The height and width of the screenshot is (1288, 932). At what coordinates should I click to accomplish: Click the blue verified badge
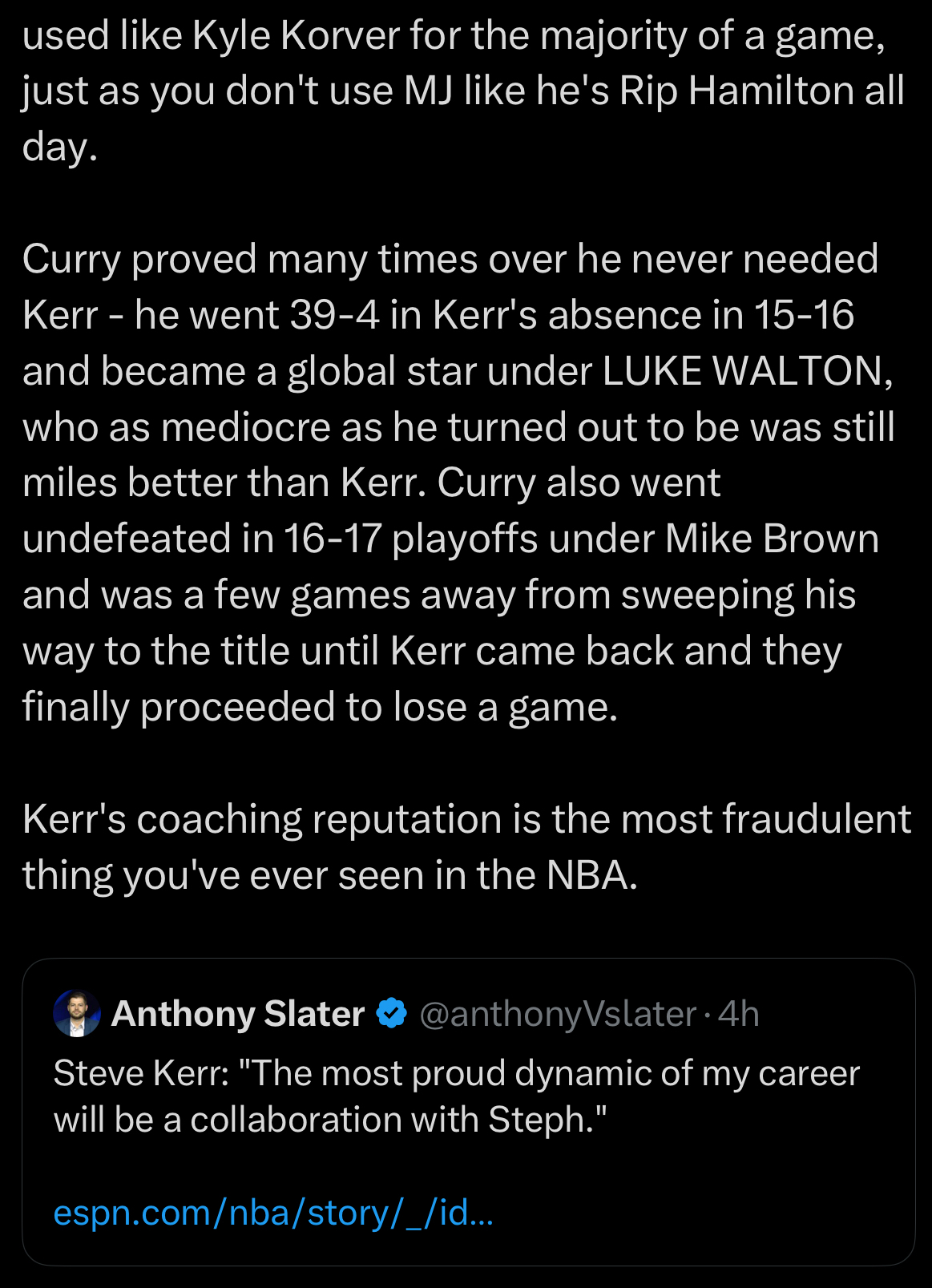(x=392, y=1014)
